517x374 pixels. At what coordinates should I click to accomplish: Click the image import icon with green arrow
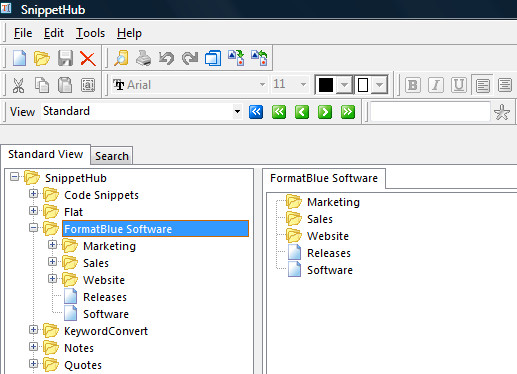tap(236, 58)
